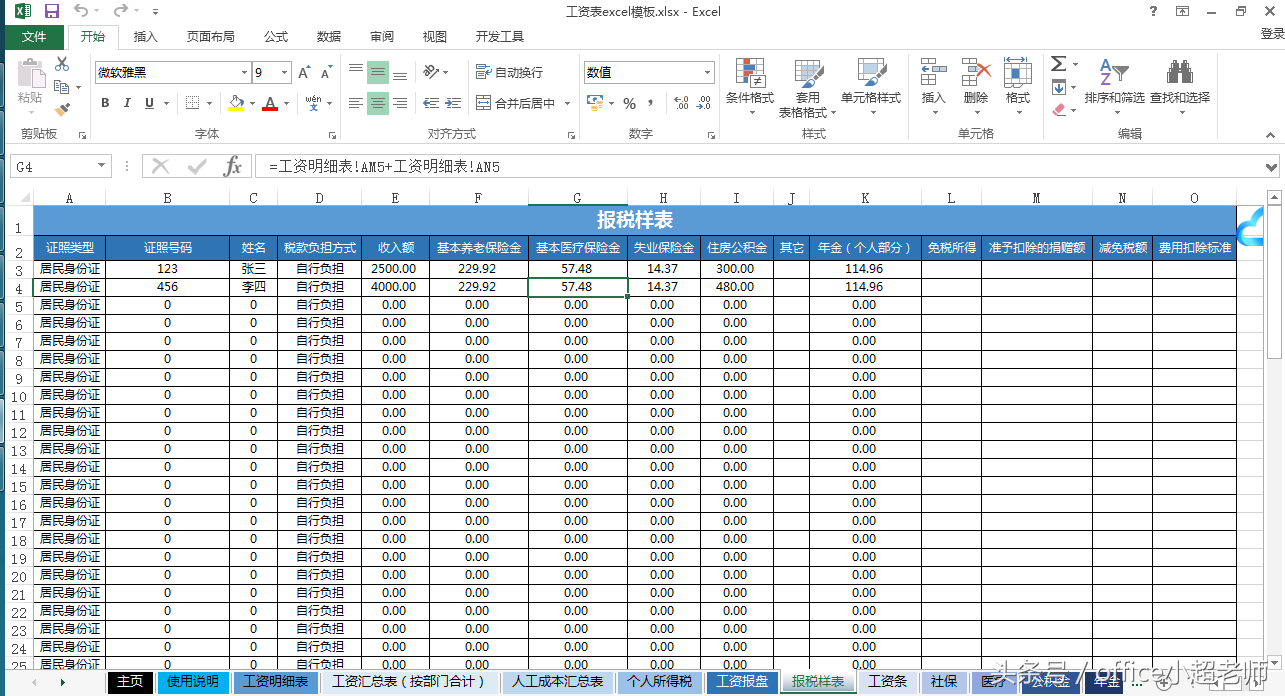Toggle underline formatting
The width and height of the screenshot is (1285, 696).
coord(149,103)
